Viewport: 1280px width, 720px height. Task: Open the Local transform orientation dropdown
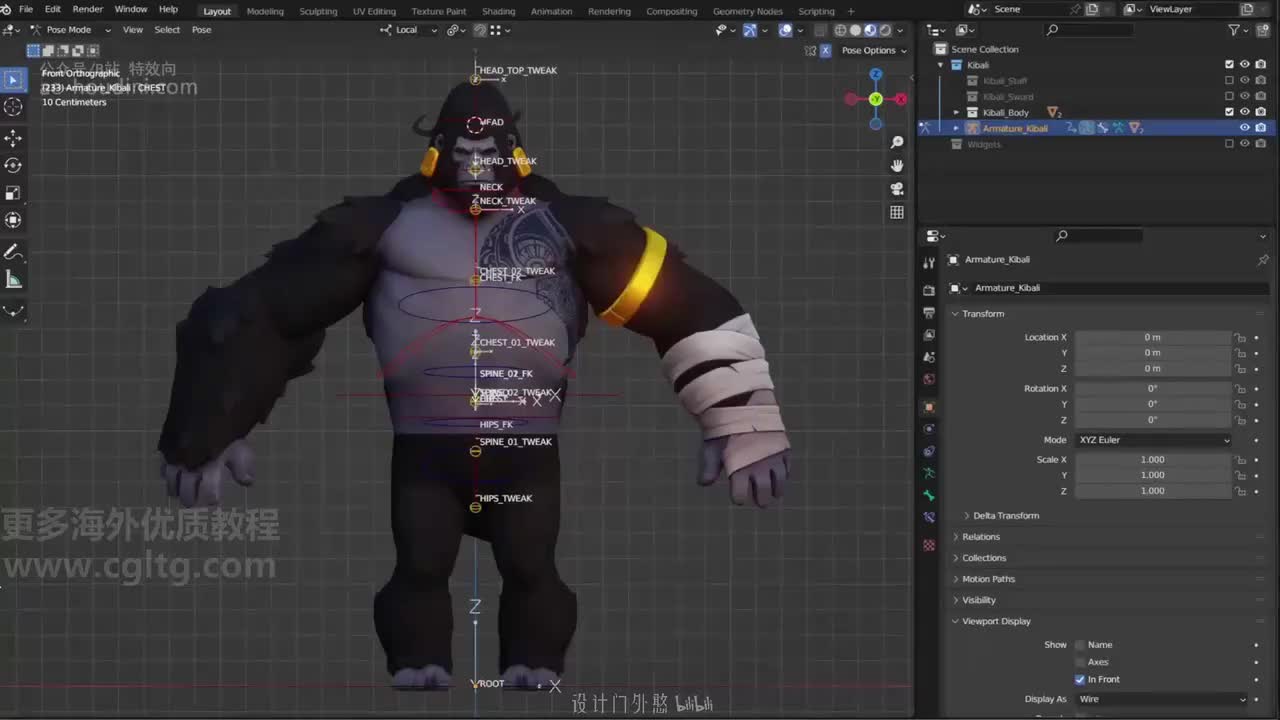click(409, 30)
